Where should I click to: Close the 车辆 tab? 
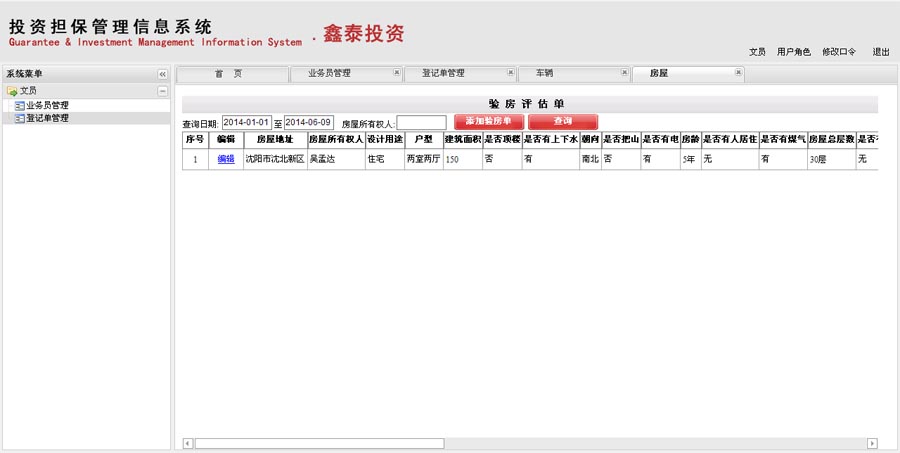pos(624,73)
